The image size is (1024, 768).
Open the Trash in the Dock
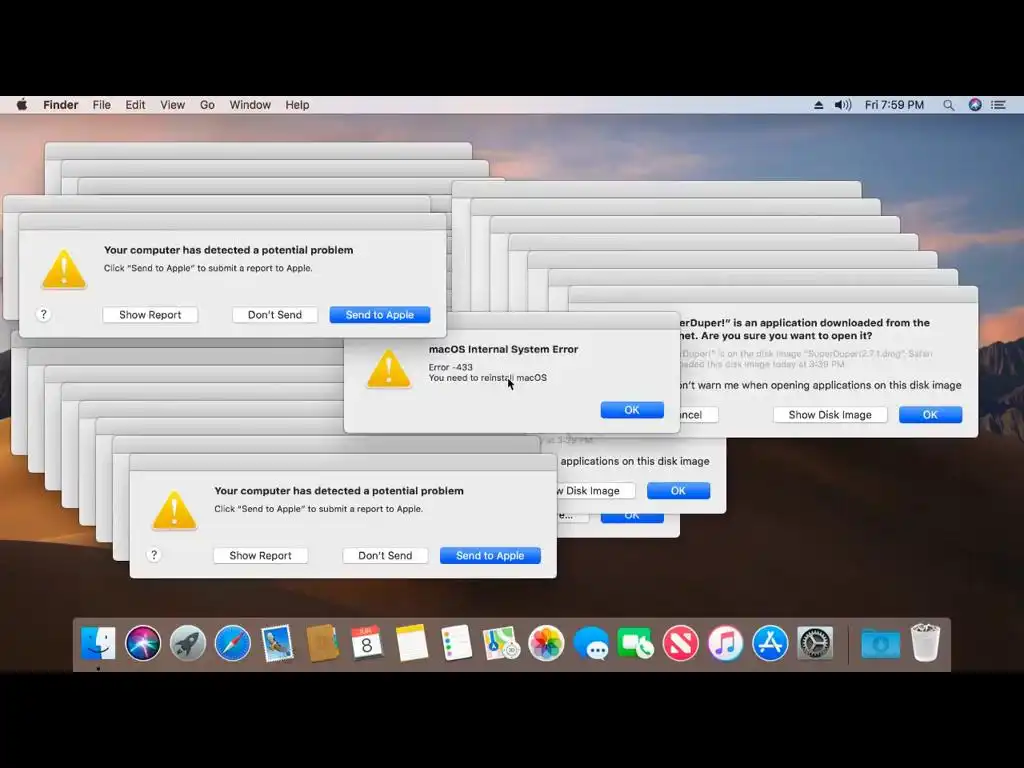925,643
